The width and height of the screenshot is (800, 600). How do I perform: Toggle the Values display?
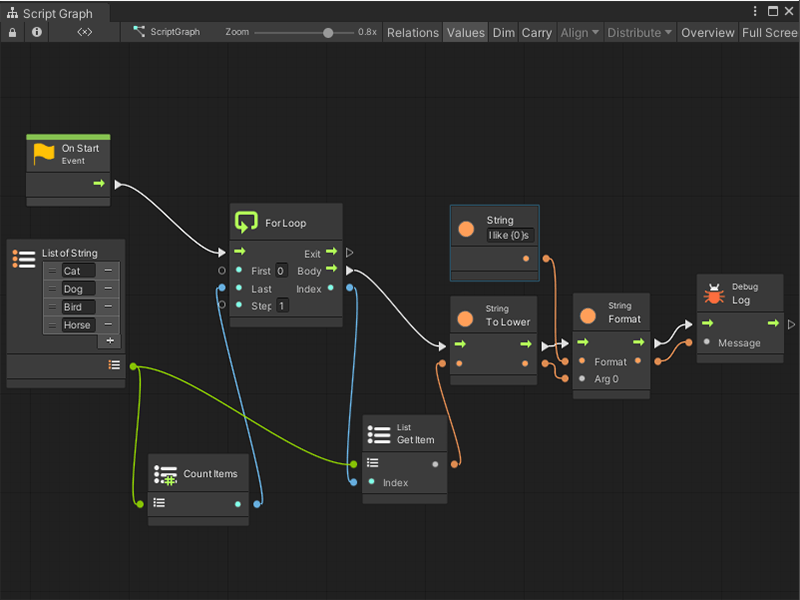tap(465, 32)
